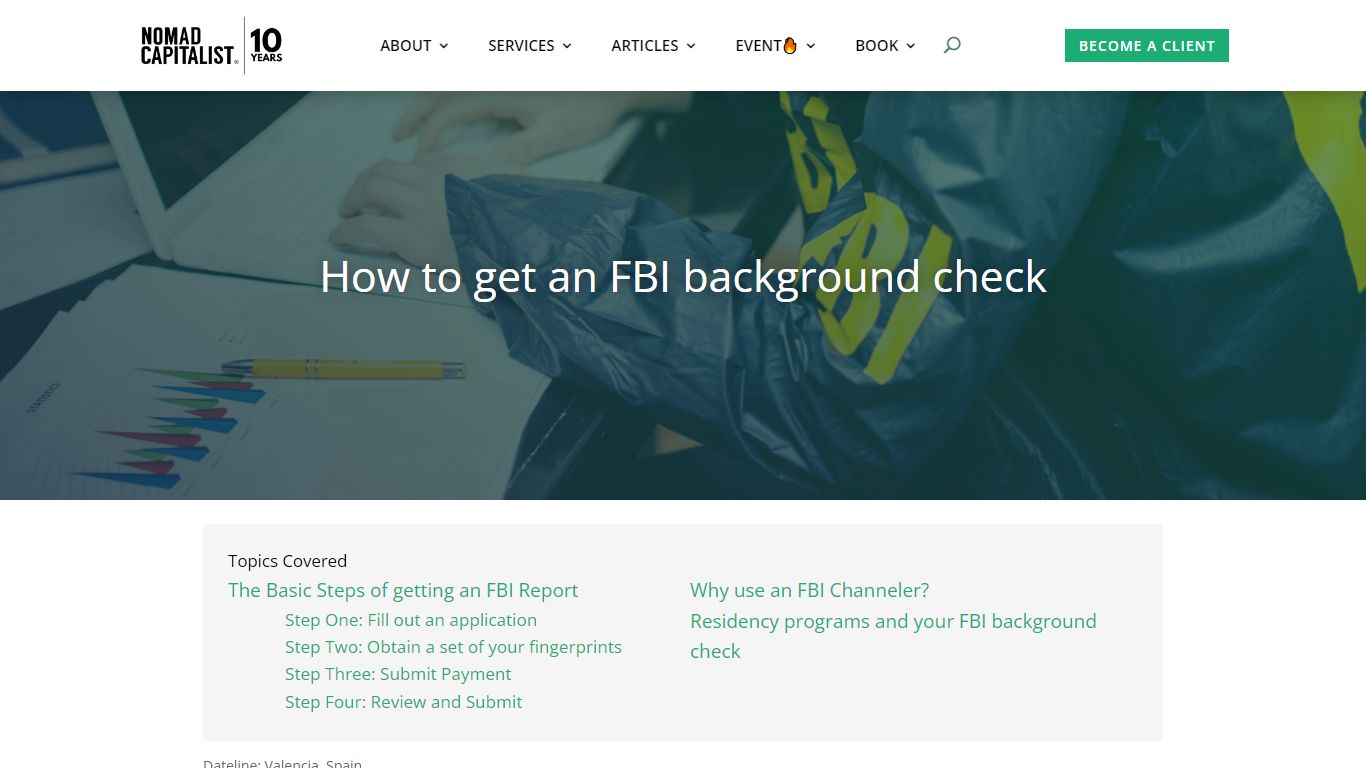Expand the Events dropdown chevron
The height and width of the screenshot is (768, 1366).
[x=811, y=46]
